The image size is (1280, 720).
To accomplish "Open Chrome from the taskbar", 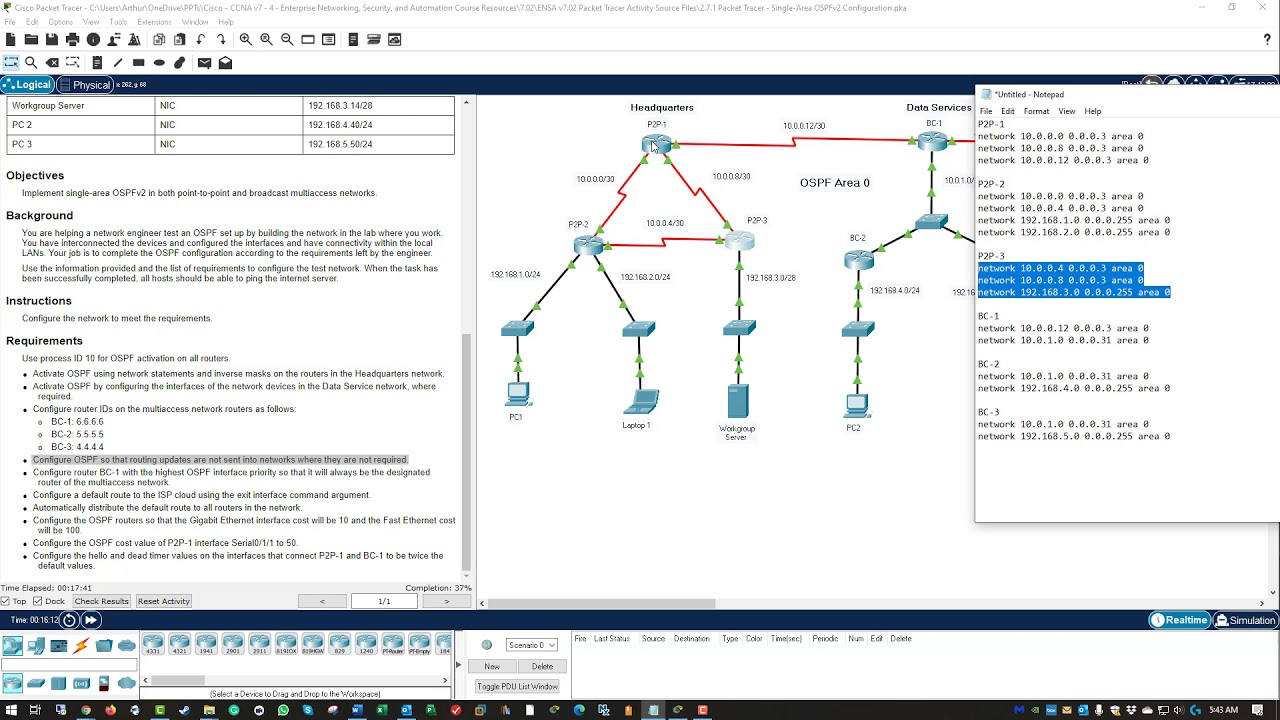I will coord(85,710).
